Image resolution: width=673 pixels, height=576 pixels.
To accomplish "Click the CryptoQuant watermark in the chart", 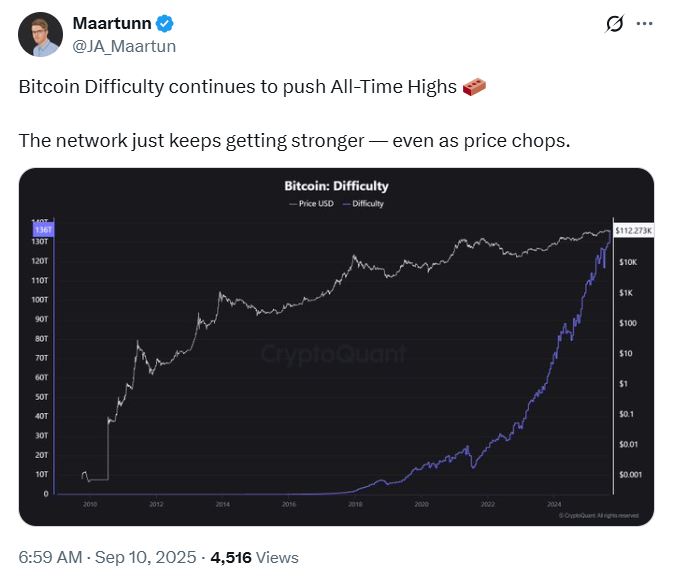I will (334, 354).
